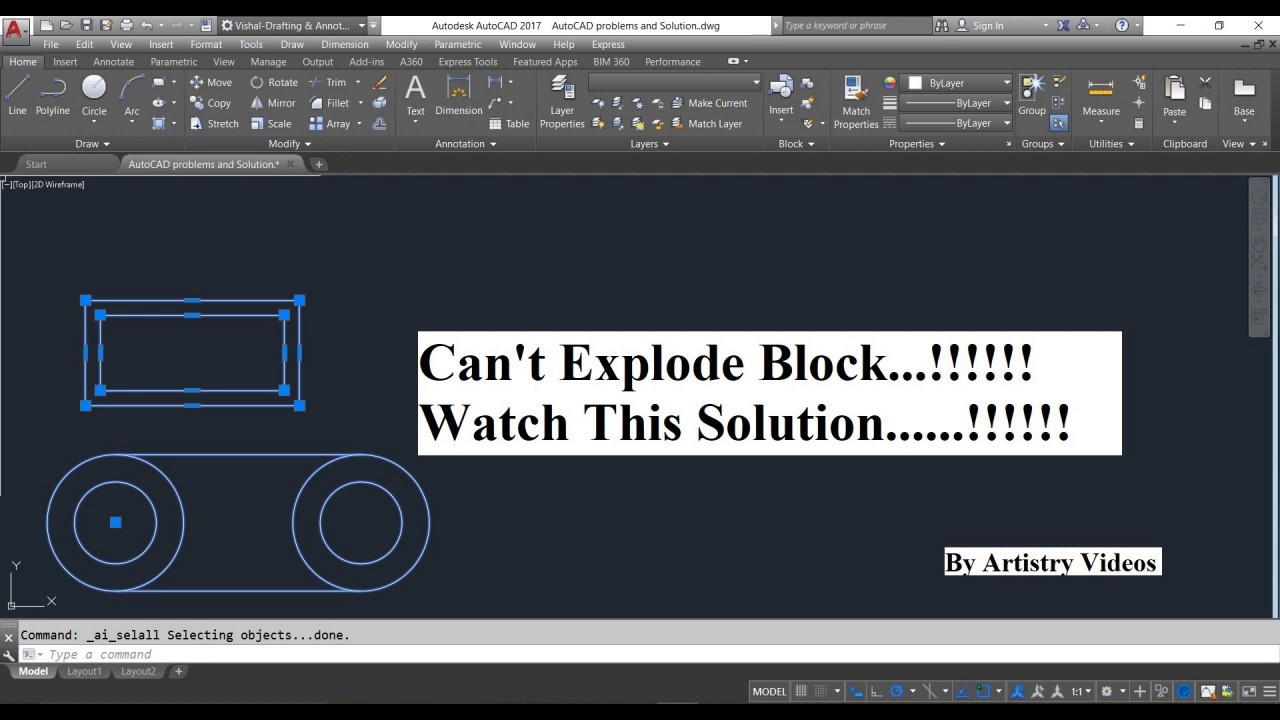Select the Line tool
This screenshot has width=1280, height=720.
(17, 97)
